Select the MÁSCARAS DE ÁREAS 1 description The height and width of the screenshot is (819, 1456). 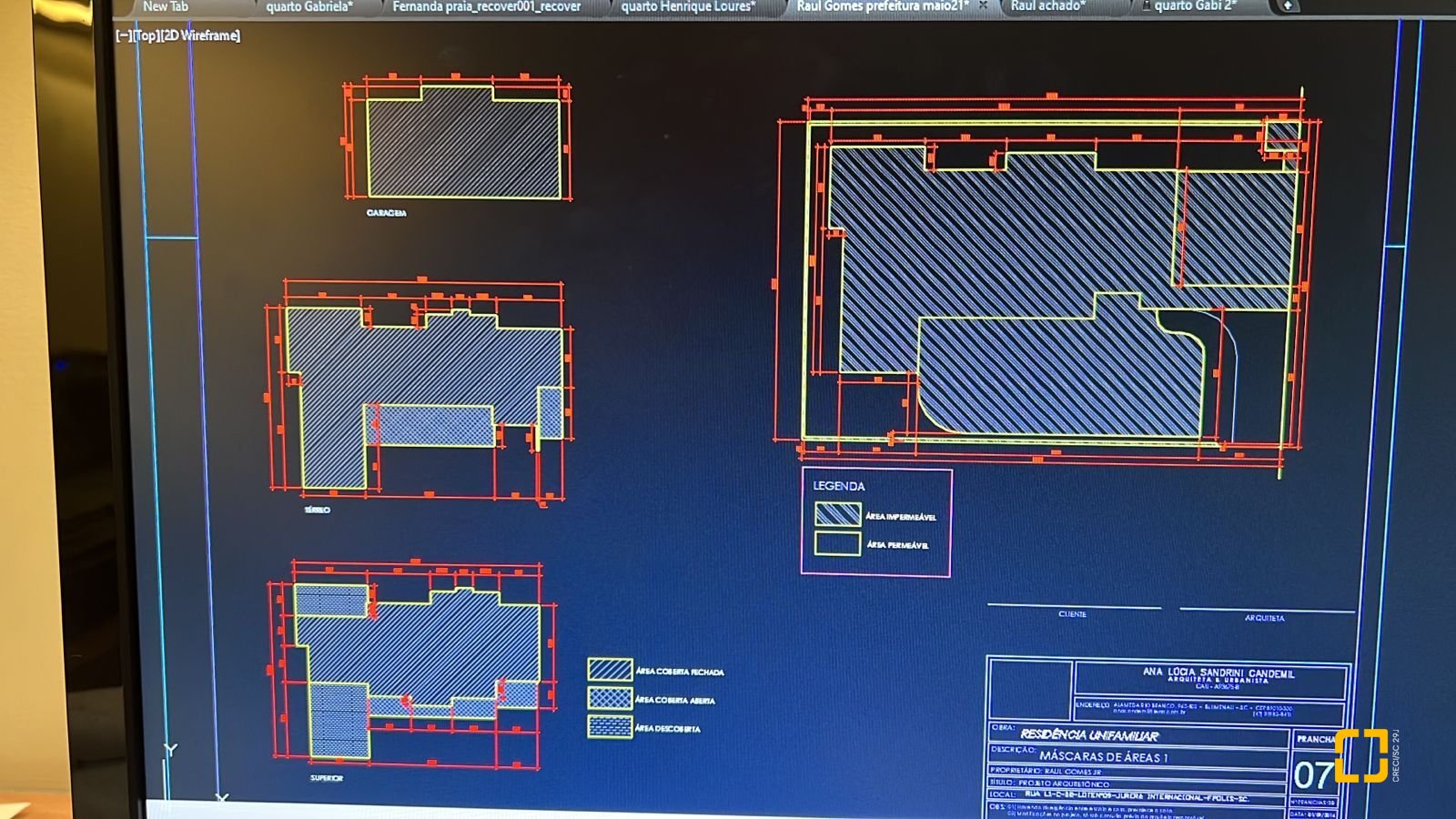pos(1104,756)
